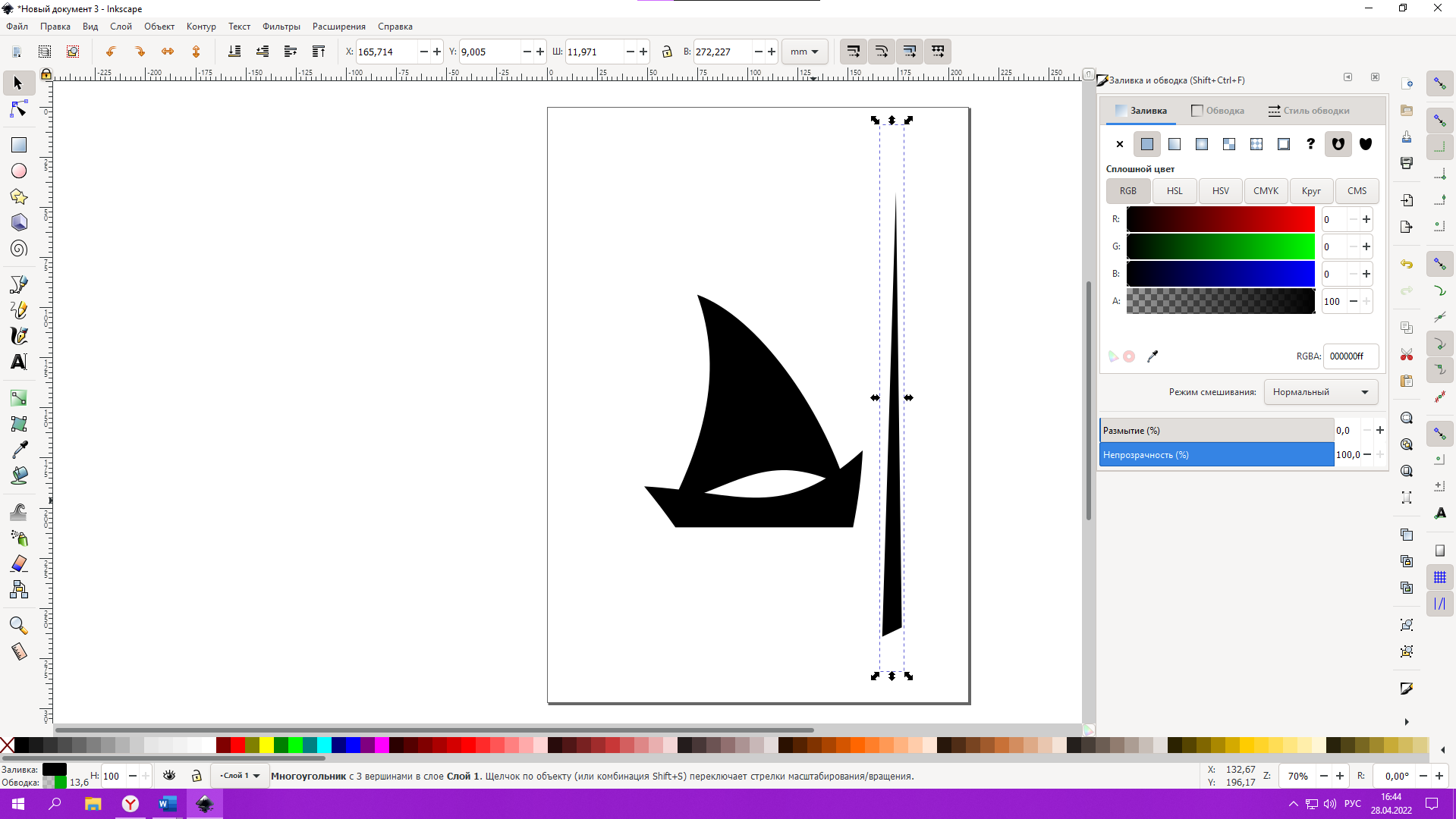The height and width of the screenshot is (819, 1456).
Task: Toggle layer visibility eye in status bar
Action: [x=169, y=775]
